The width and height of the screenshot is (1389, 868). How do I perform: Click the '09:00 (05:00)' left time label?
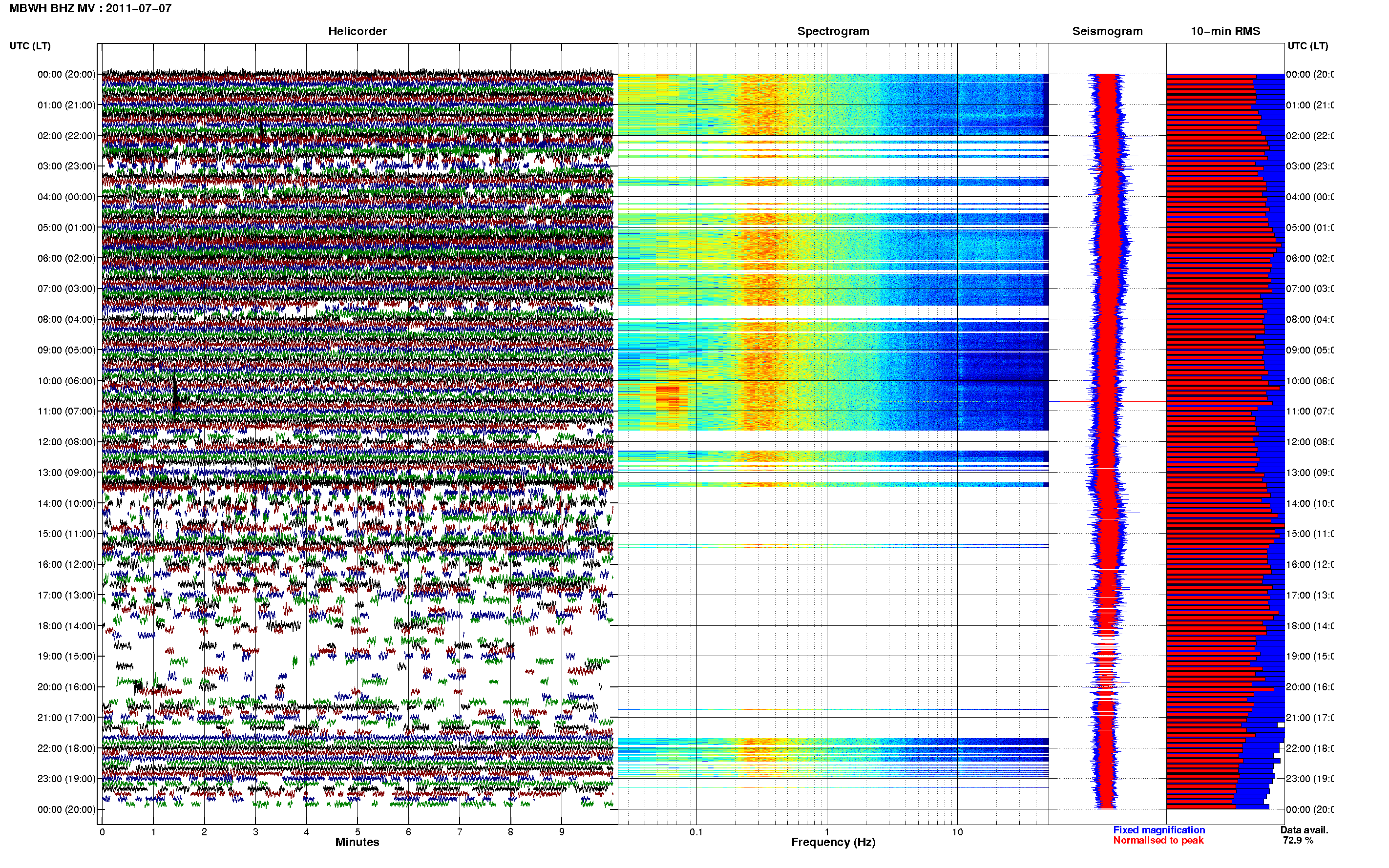tap(66, 350)
